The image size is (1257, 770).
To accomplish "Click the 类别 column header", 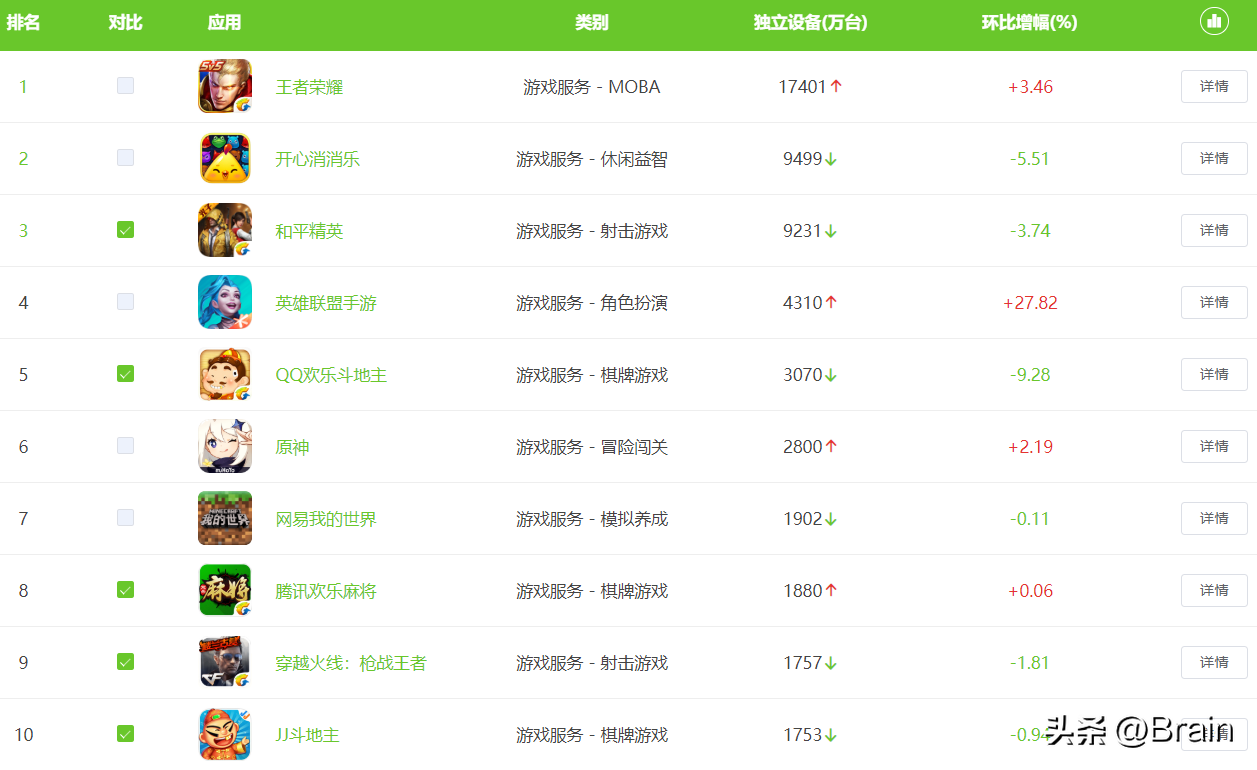I will pos(592,22).
